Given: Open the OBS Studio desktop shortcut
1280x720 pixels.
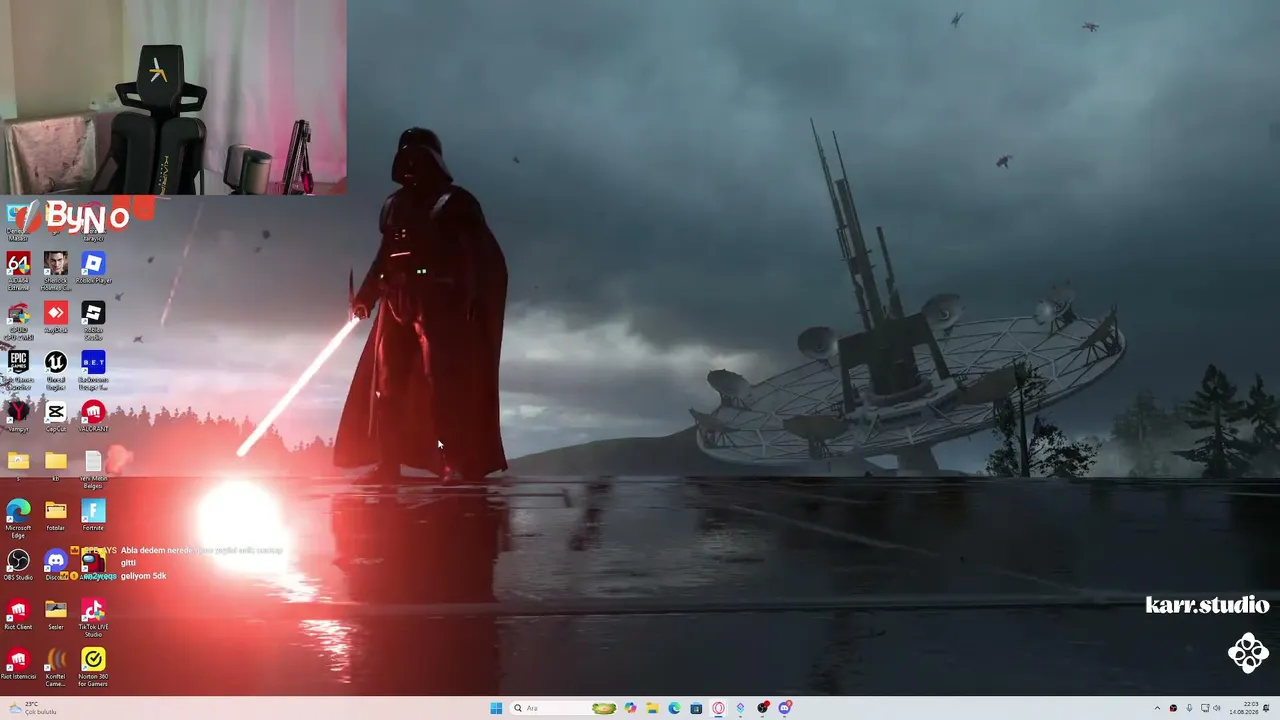Looking at the screenshot, I should (18, 565).
